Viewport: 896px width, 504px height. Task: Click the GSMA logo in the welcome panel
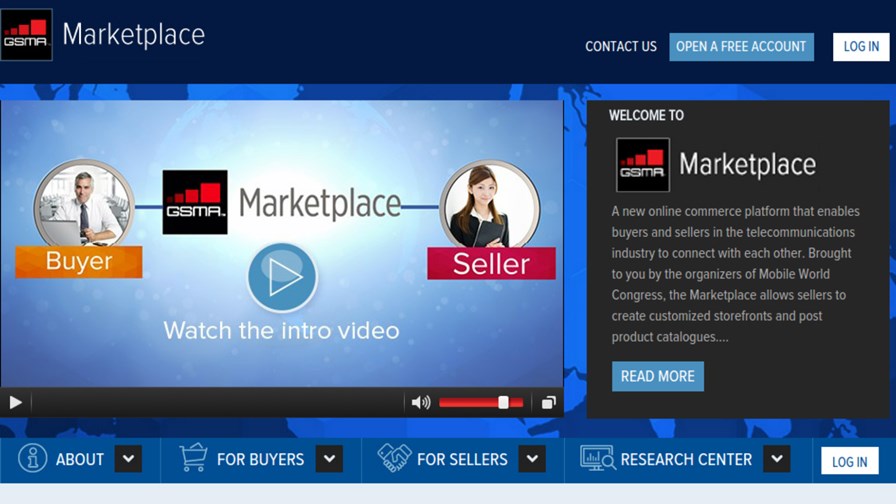643,165
